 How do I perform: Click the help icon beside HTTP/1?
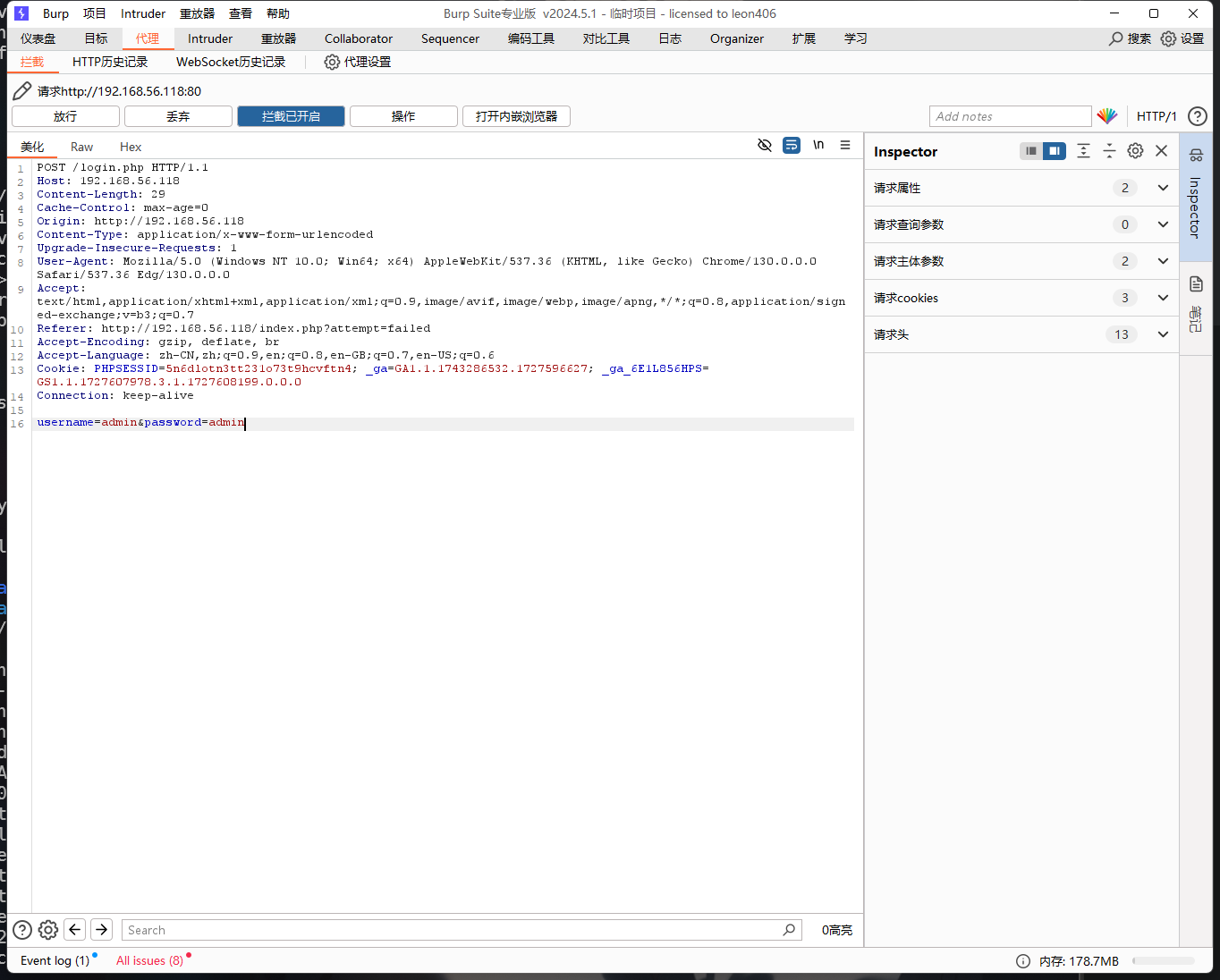[x=1197, y=116]
